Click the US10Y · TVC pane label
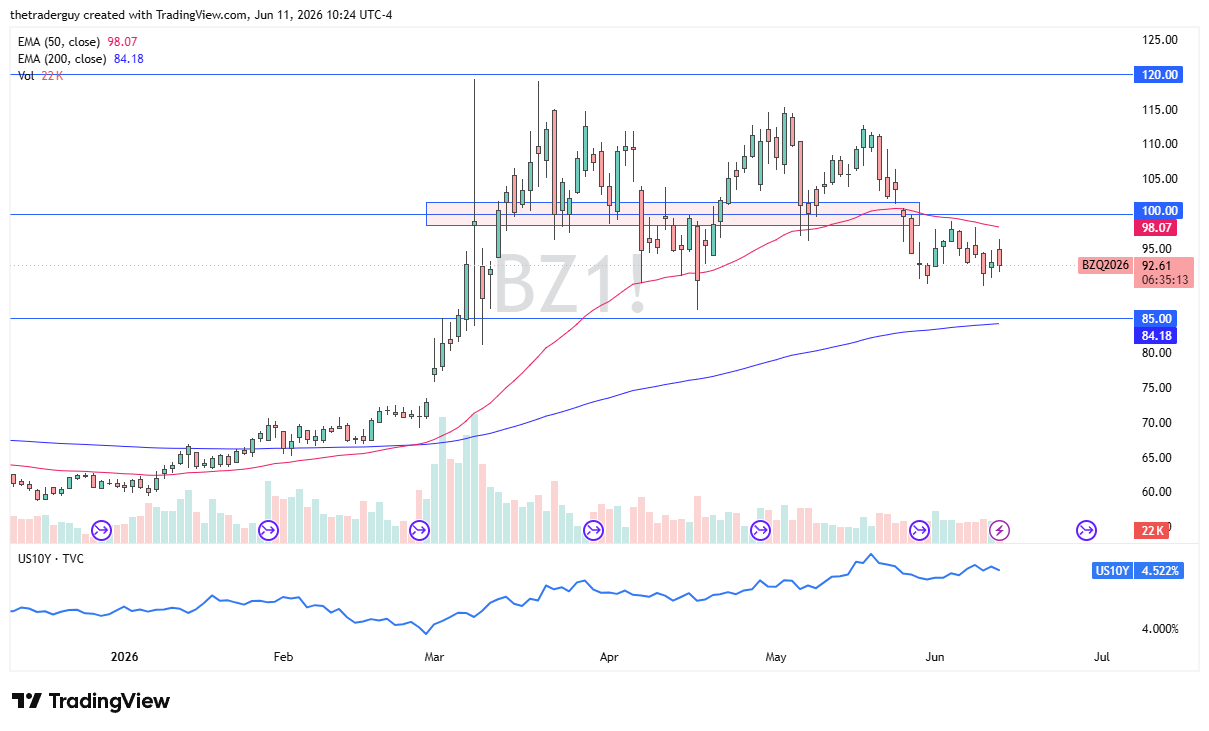This screenshot has height=731, width=1209. point(51,558)
